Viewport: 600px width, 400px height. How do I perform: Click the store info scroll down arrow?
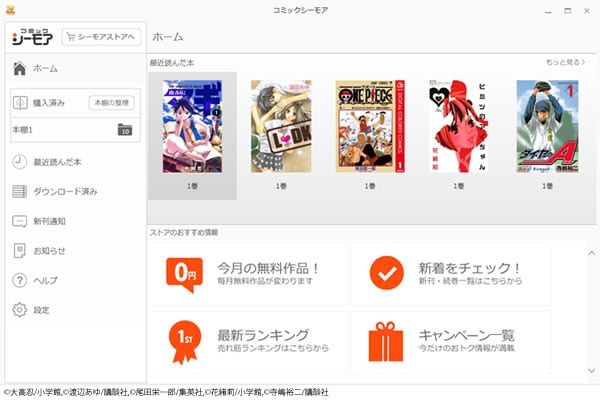592,370
